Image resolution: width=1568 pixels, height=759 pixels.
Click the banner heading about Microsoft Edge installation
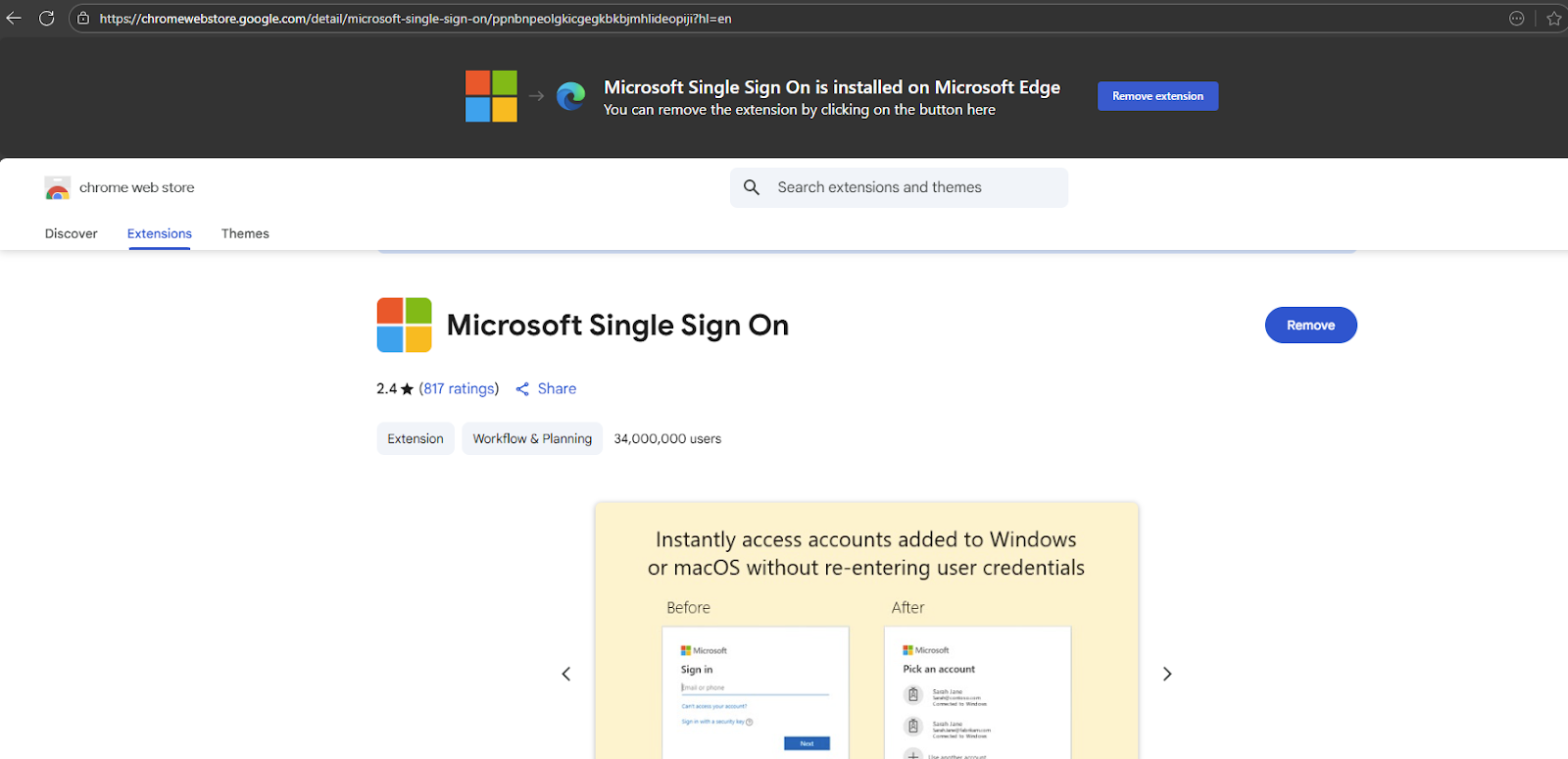click(x=832, y=87)
